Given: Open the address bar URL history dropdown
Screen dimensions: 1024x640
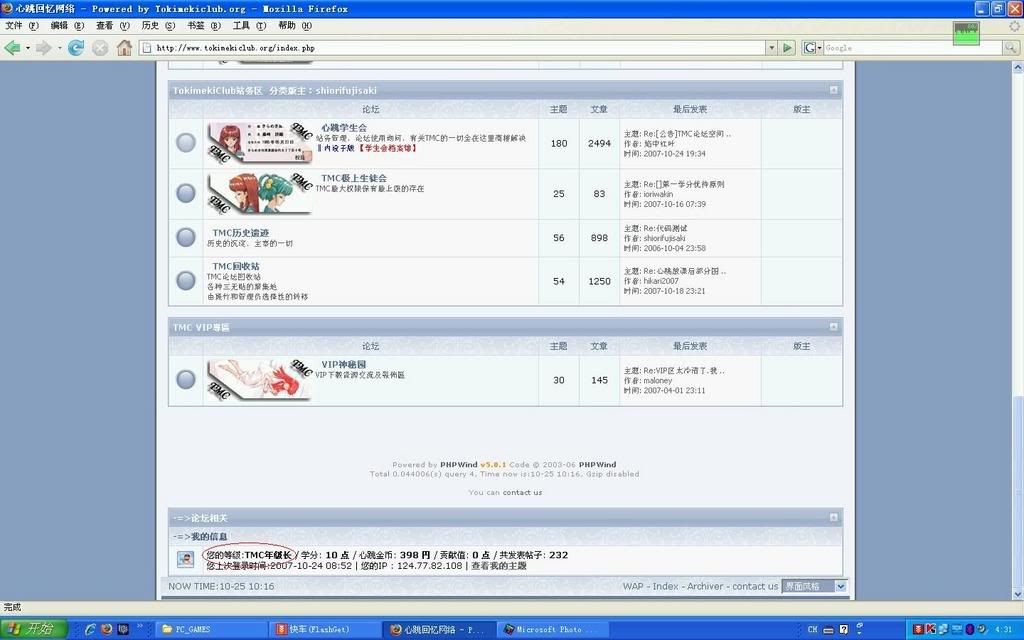Looking at the screenshot, I should pyautogui.click(x=771, y=48).
